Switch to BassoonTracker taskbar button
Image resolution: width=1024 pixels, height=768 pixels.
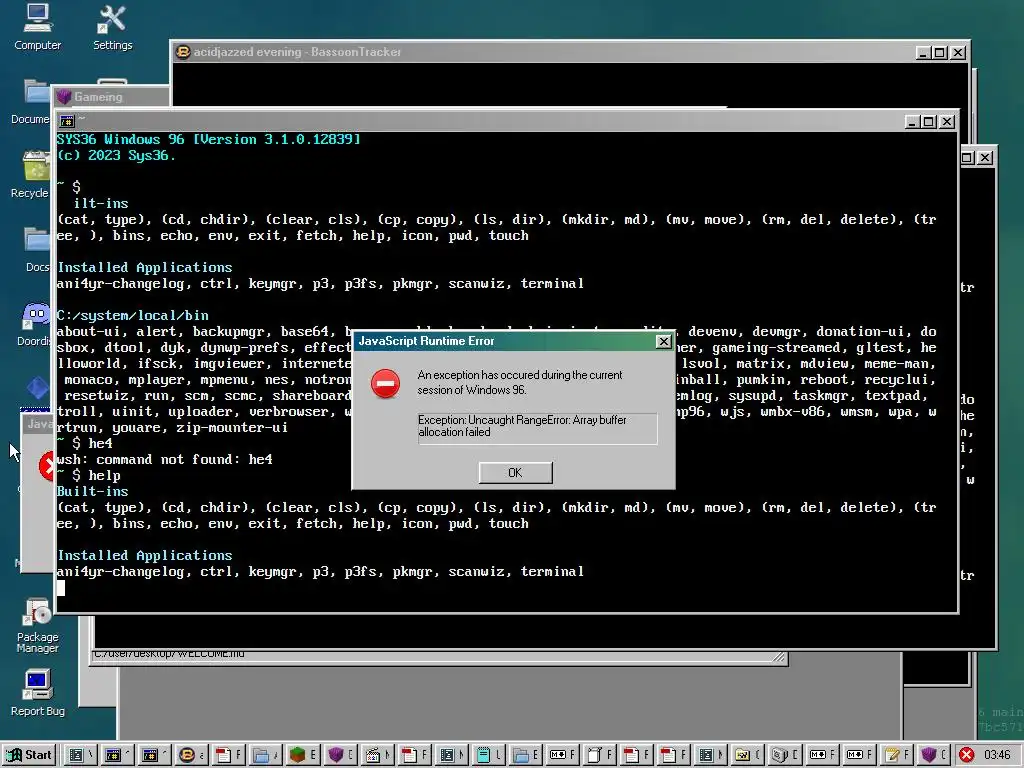[x=190, y=755]
